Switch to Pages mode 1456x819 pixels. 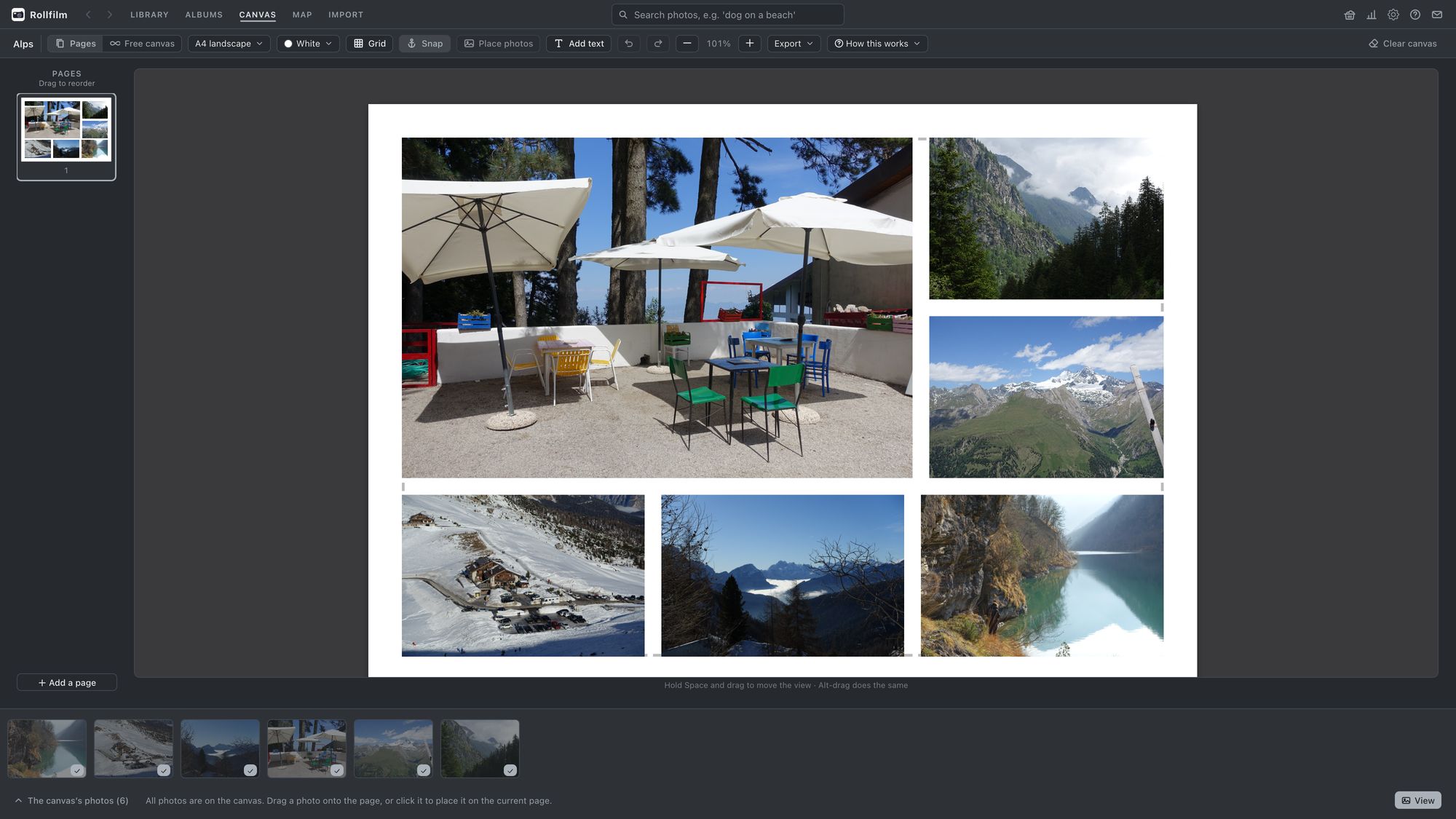(76, 44)
